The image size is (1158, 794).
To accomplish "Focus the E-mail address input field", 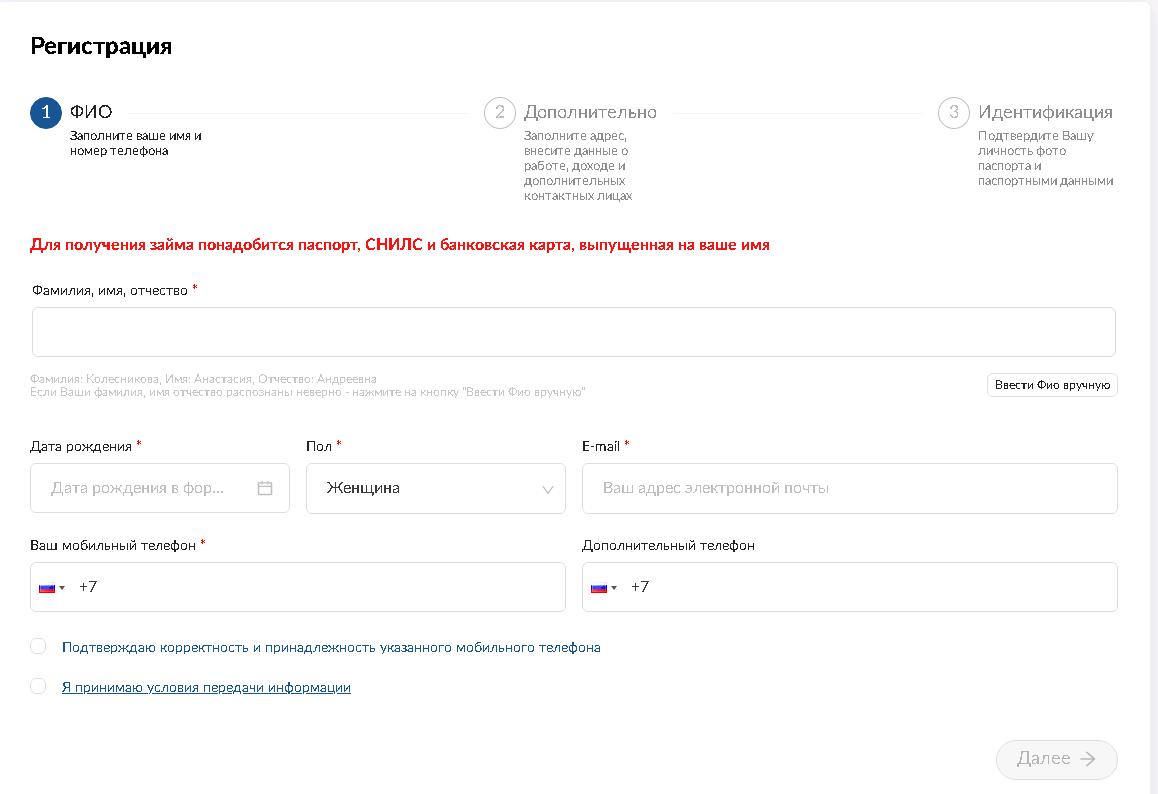I will pos(849,489).
